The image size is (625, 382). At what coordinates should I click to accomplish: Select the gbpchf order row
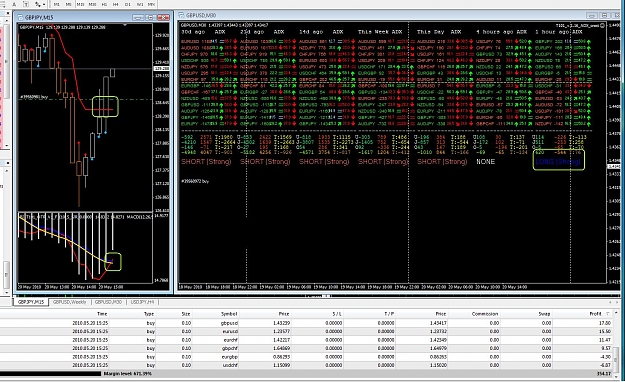coord(306,348)
